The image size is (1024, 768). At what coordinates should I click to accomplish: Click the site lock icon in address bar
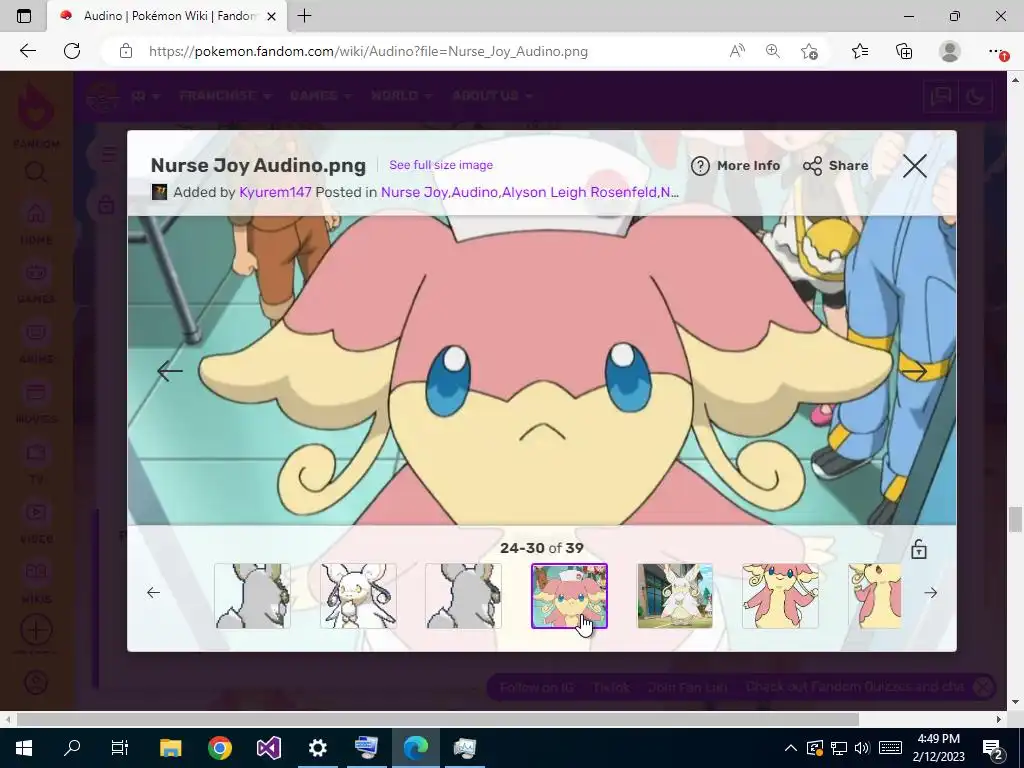[126, 51]
